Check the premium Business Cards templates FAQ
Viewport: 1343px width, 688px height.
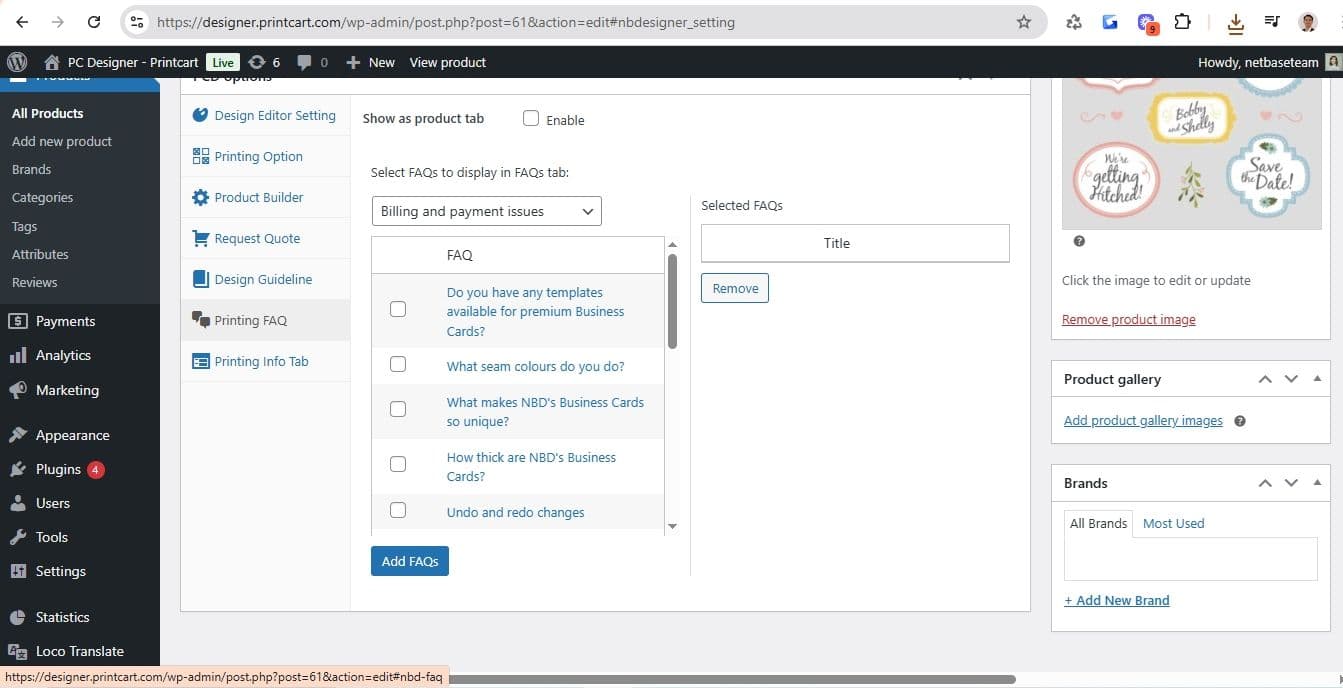(x=398, y=309)
